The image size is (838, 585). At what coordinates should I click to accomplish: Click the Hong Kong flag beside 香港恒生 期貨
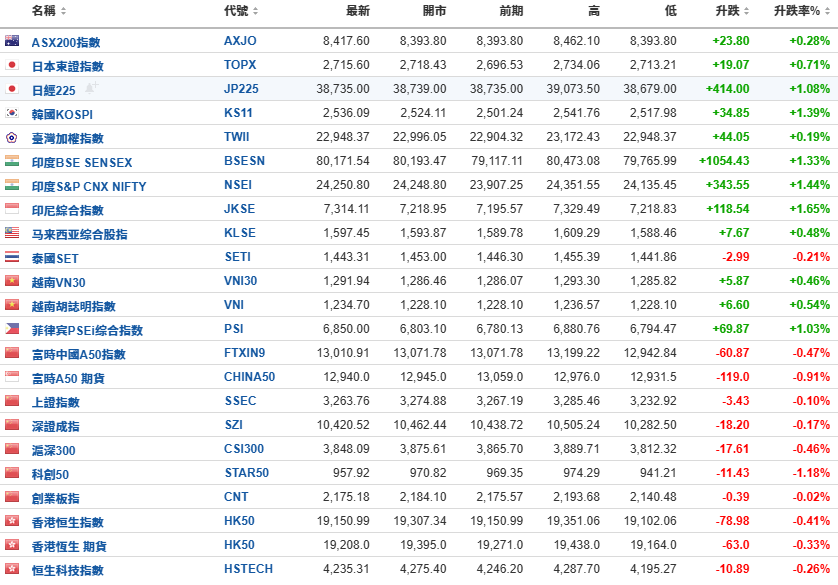(12, 544)
